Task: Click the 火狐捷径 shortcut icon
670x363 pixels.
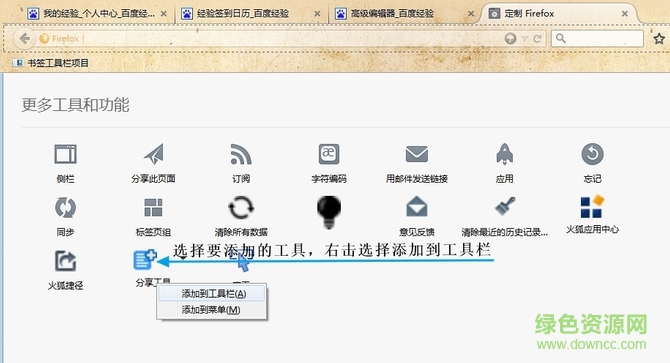Action: (65, 261)
